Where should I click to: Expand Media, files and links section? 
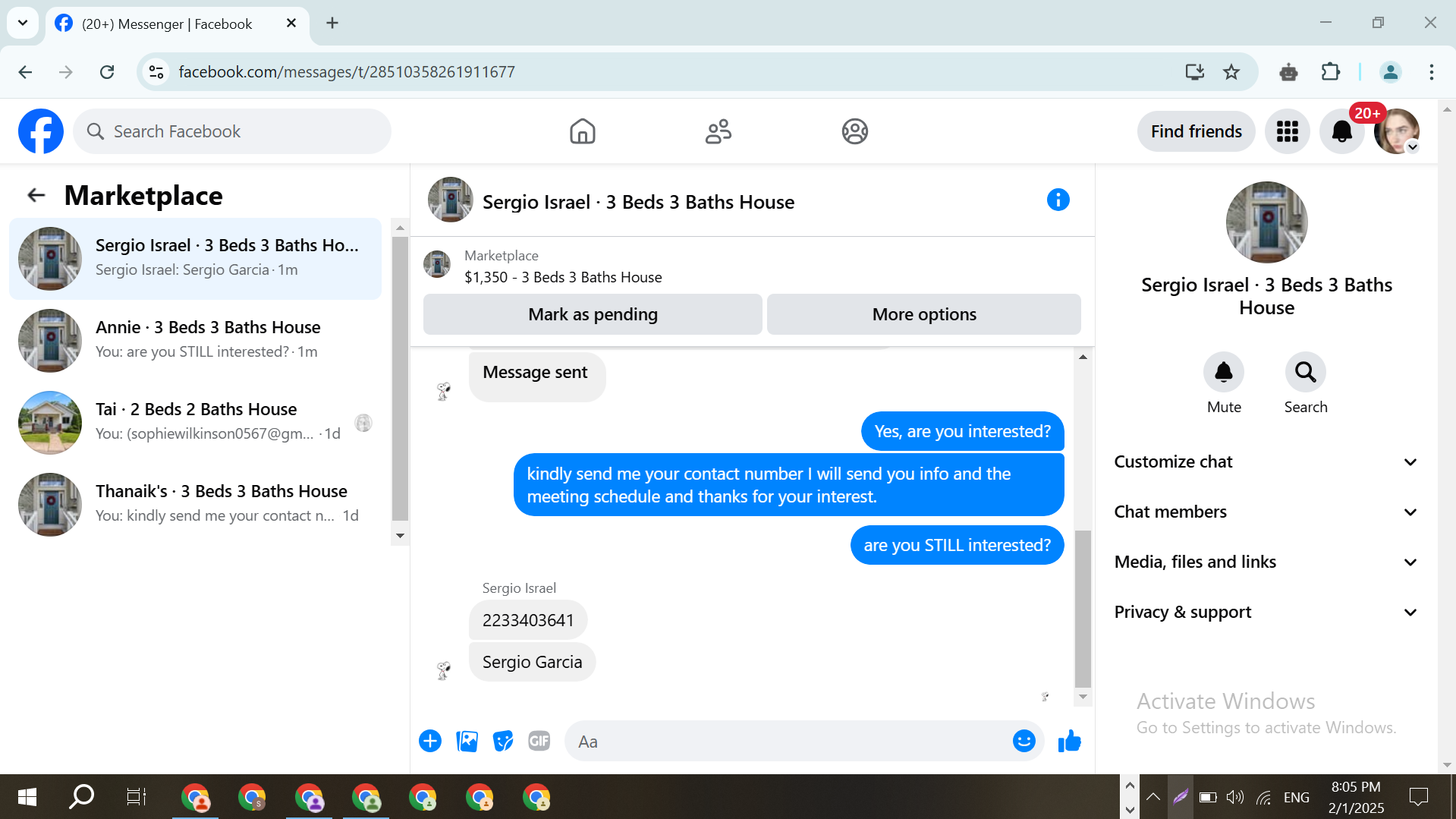coord(1266,562)
